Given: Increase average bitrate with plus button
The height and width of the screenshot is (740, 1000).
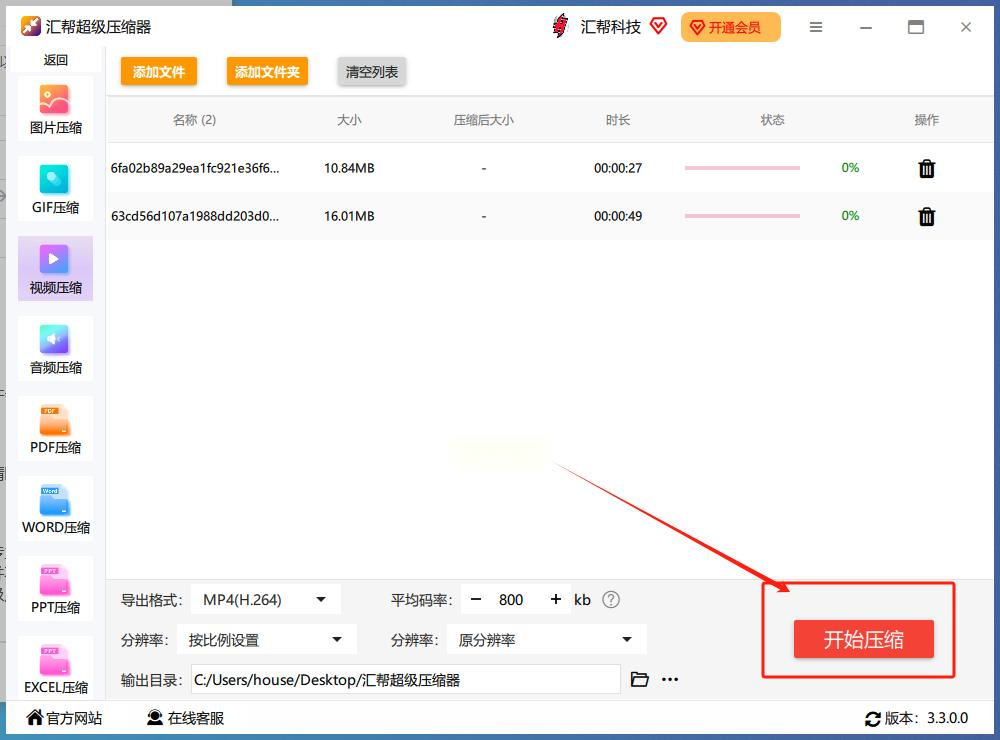Looking at the screenshot, I should pyautogui.click(x=555, y=600).
